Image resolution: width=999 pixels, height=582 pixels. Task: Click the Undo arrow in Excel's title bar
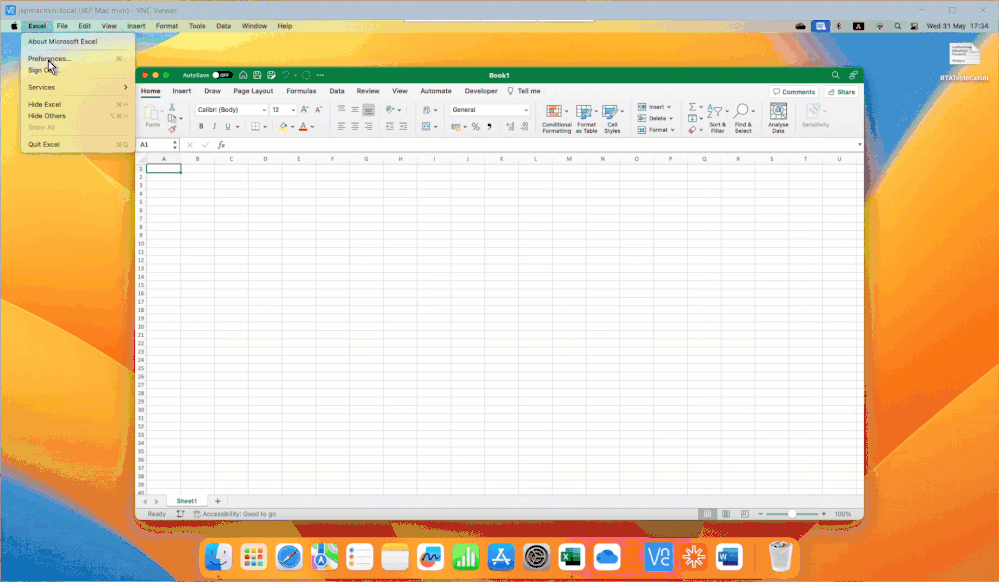[x=285, y=75]
